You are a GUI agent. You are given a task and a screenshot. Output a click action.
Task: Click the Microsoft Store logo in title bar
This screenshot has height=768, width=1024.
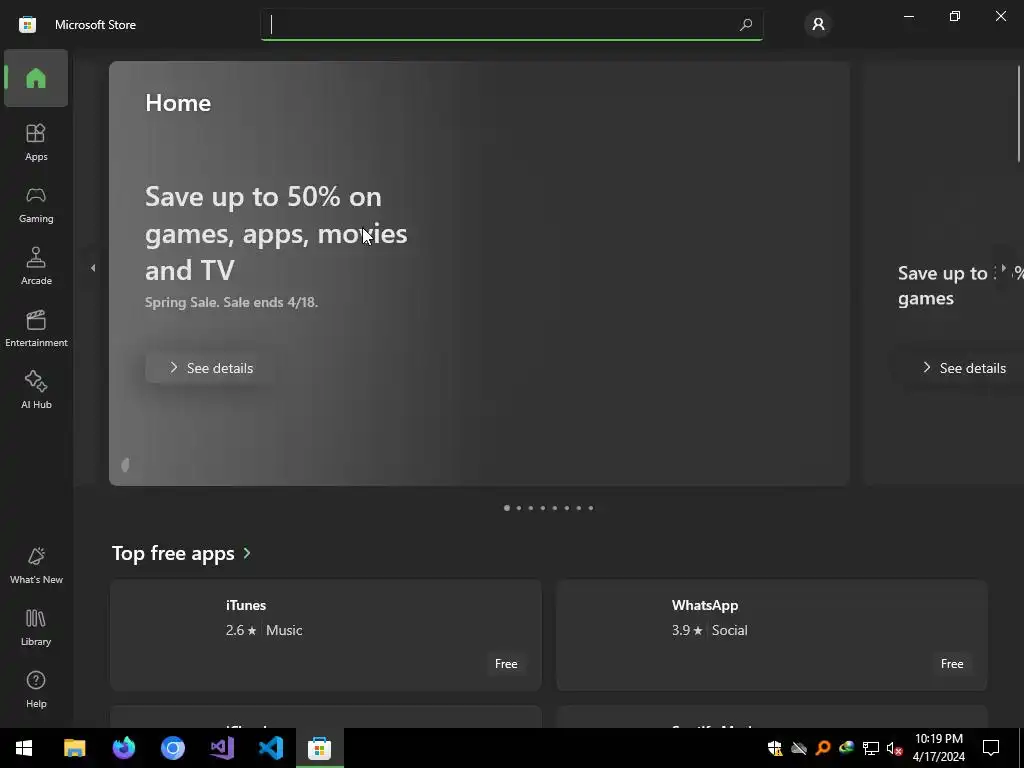27,25
